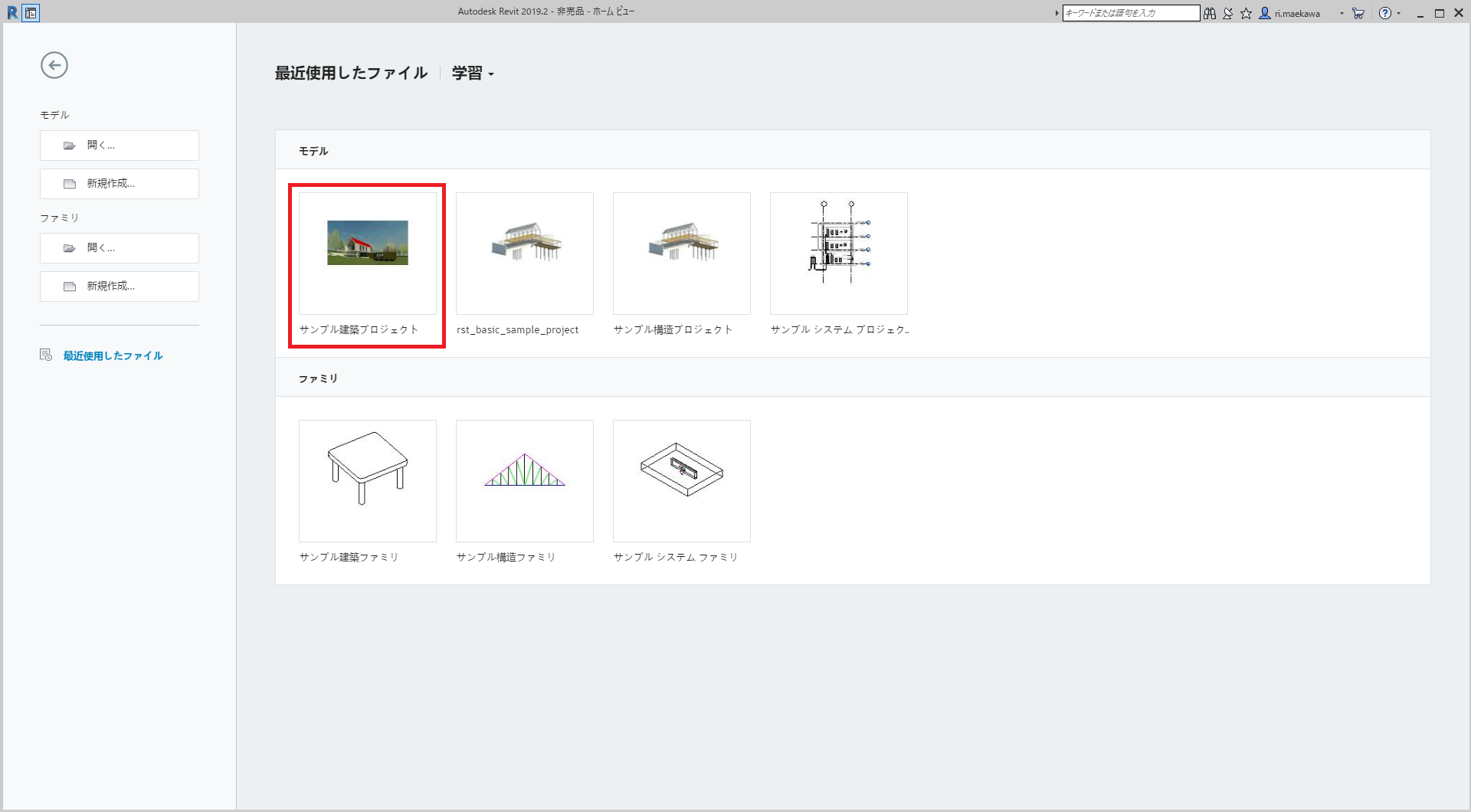Screen dimensions: 1471x812
Task: Click the back arrow on the home screen
Action: tap(53, 66)
